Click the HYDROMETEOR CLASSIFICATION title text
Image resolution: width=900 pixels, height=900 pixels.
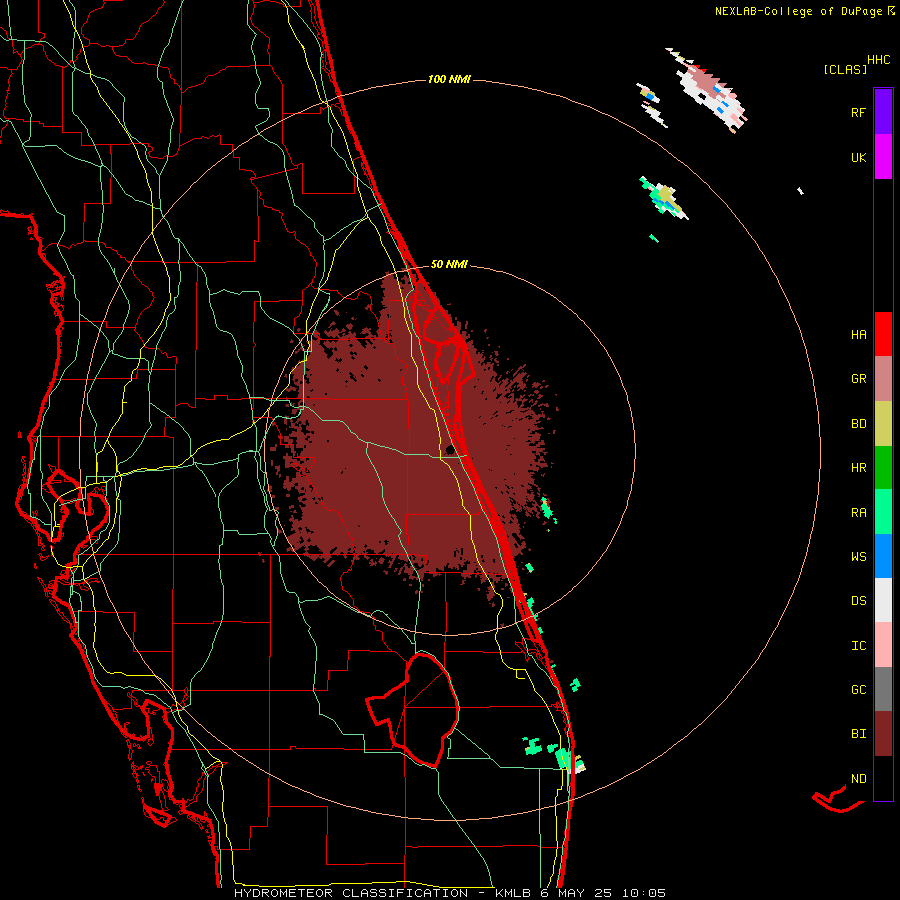[x=351, y=893]
